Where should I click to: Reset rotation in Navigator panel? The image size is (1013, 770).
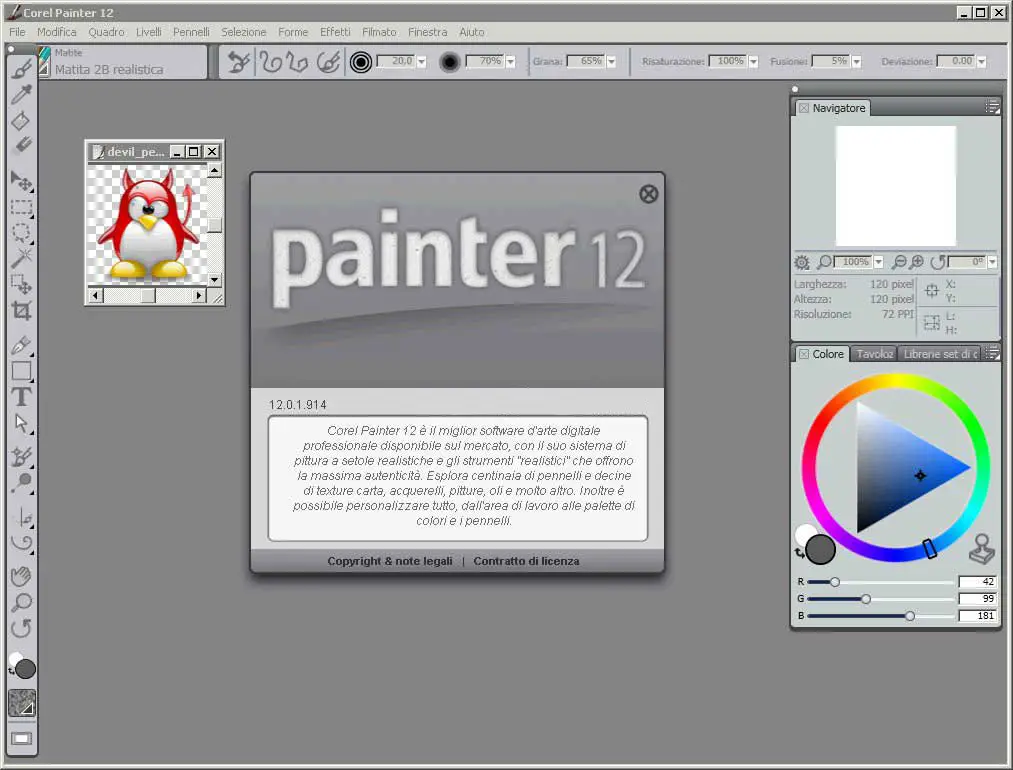937,262
